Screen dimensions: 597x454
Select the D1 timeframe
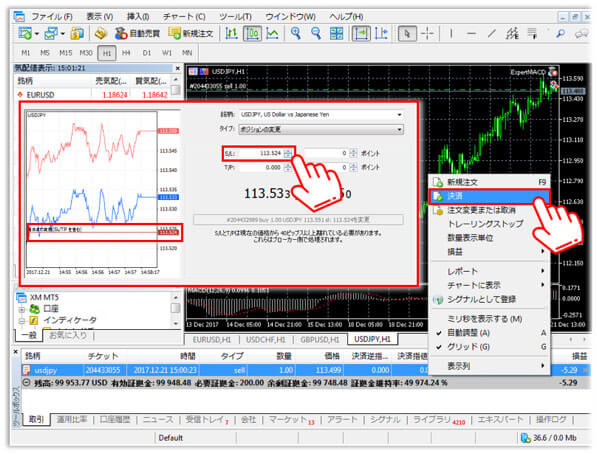click(147, 53)
